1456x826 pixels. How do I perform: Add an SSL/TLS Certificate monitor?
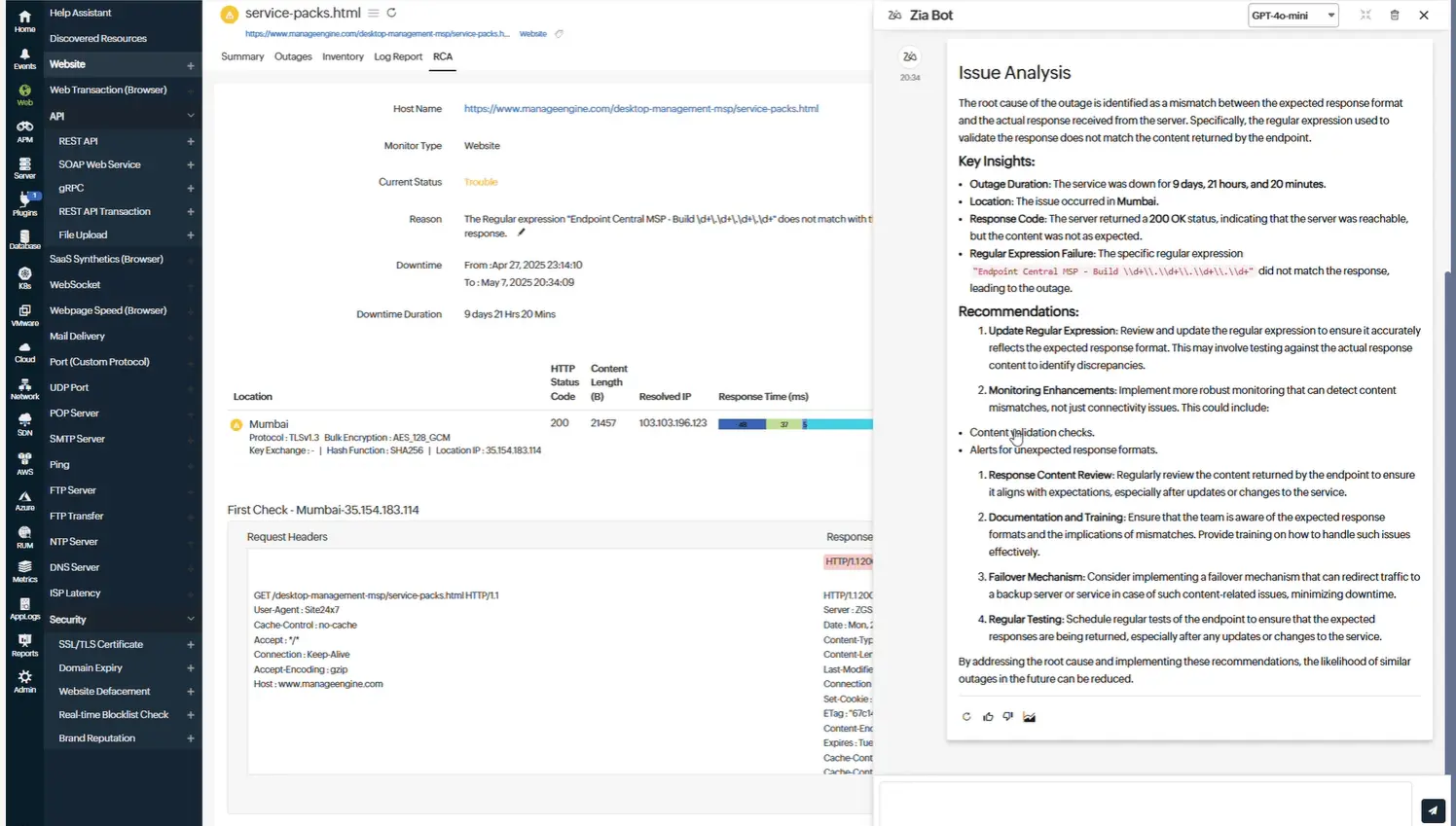191,645
